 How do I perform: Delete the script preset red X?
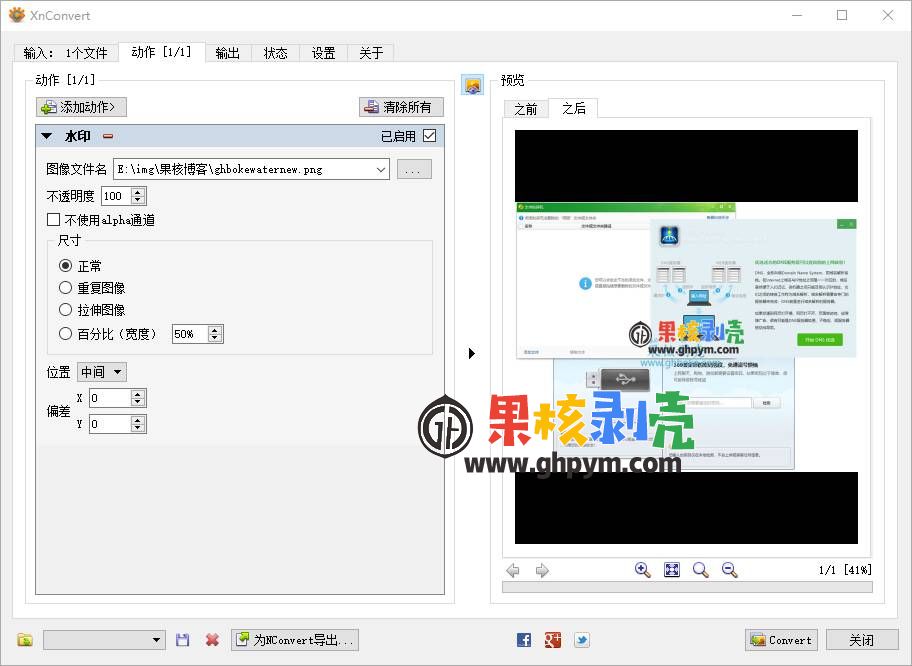pyautogui.click(x=212, y=640)
